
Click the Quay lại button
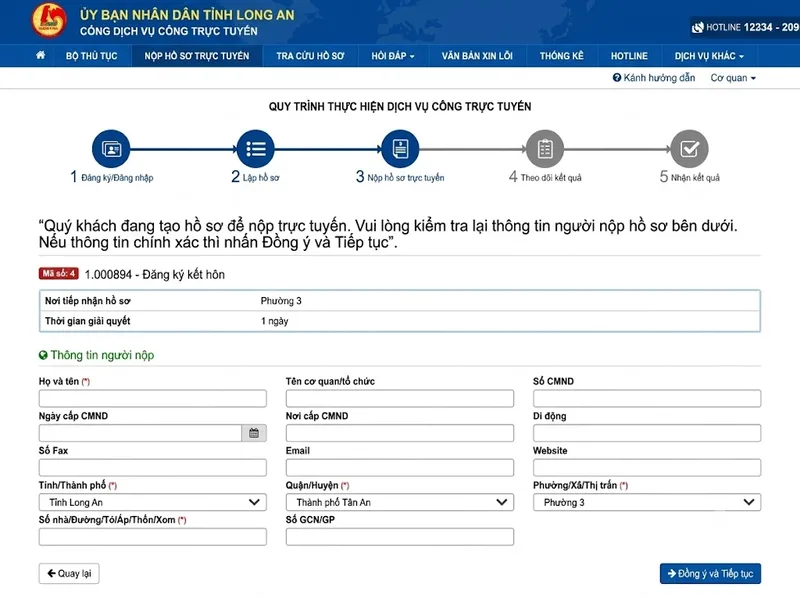tap(69, 574)
